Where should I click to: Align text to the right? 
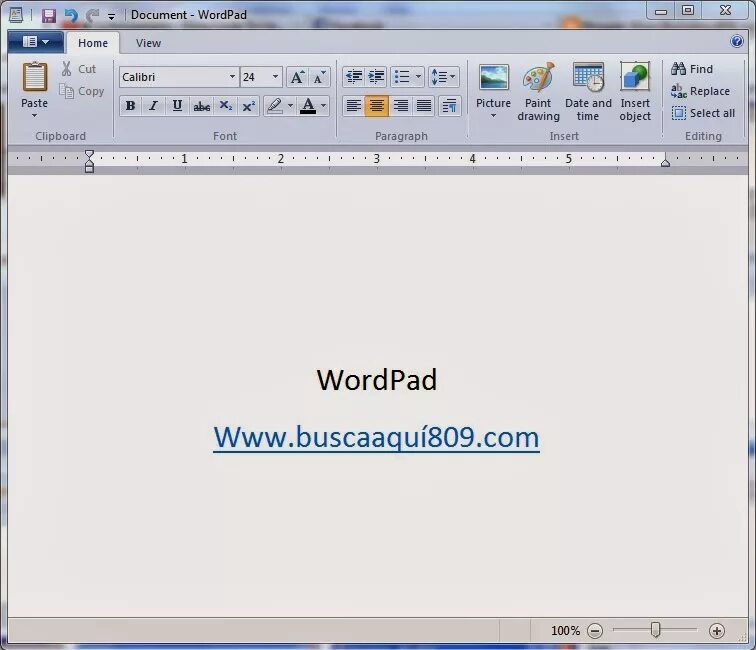pos(401,106)
